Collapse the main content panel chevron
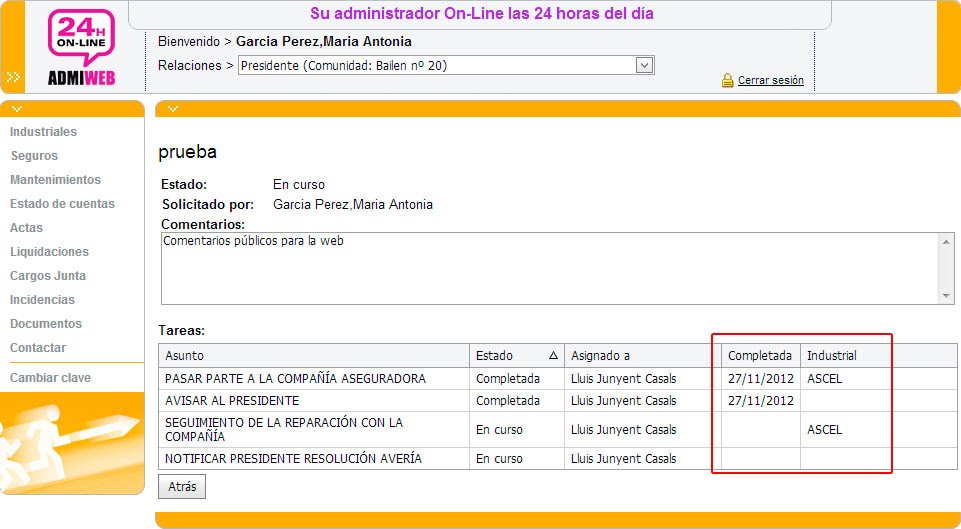Image resolution: width=961 pixels, height=529 pixels. (x=173, y=109)
